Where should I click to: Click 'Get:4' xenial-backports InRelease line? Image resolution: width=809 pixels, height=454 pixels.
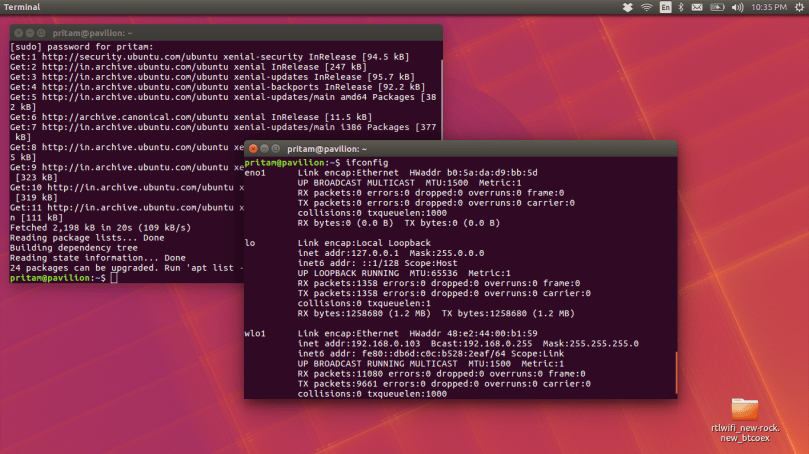217,87
